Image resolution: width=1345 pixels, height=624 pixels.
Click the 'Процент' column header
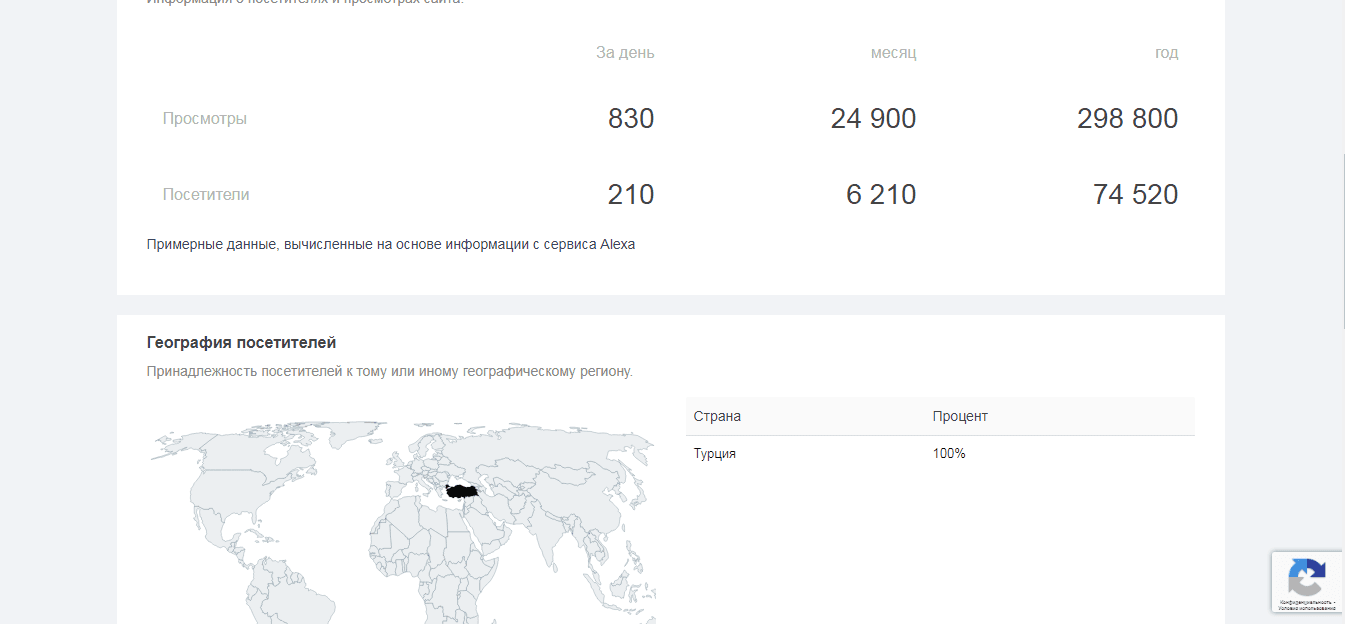(960, 416)
